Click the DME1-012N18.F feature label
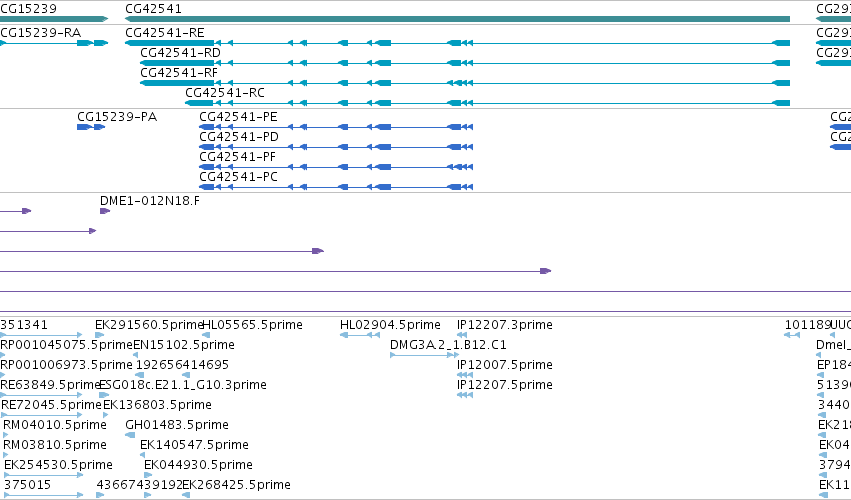Viewport: 851px width, 500px height. click(x=150, y=201)
